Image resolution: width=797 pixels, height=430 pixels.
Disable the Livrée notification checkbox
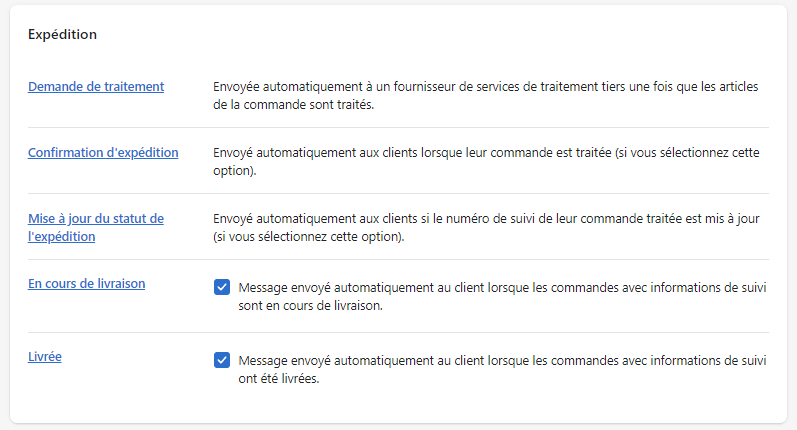tap(222, 360)
